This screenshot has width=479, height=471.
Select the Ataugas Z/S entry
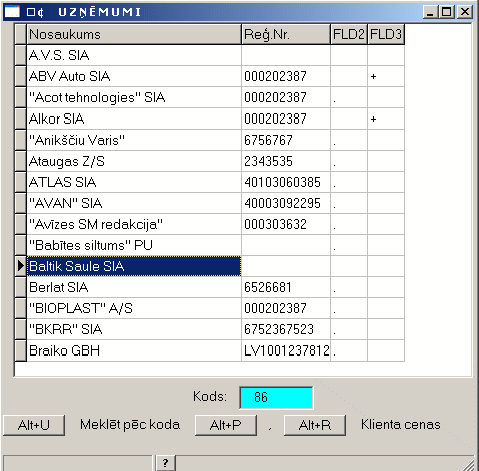tap(134, 161)
